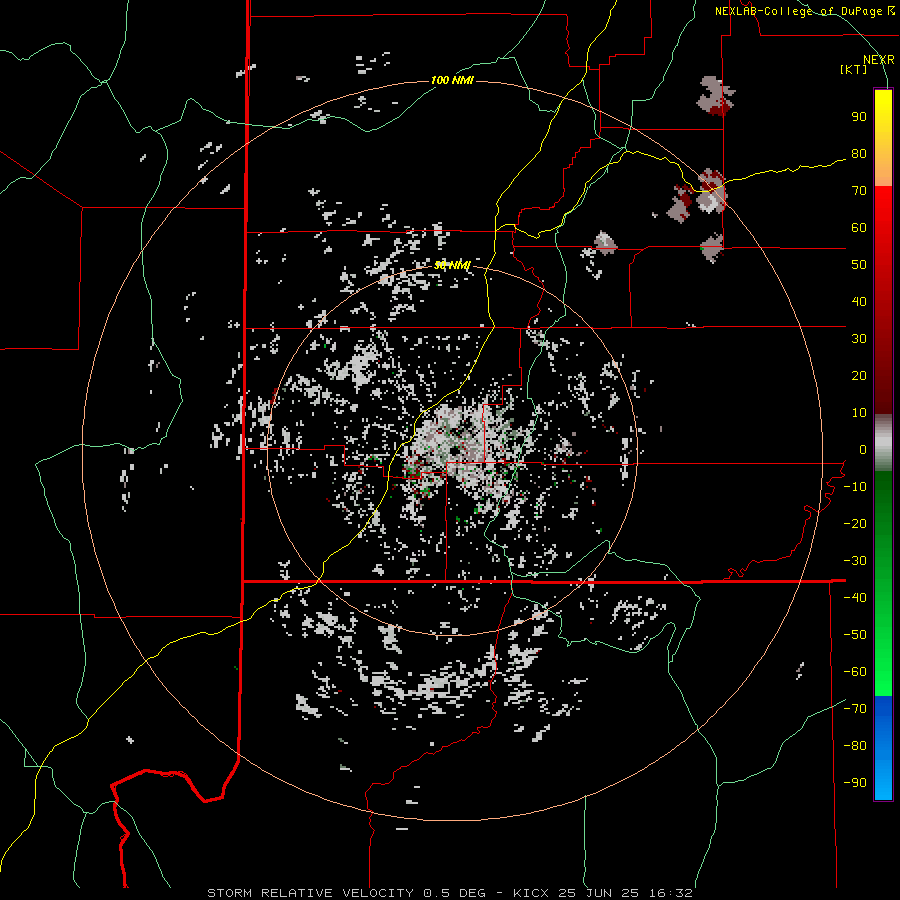Select the -20 value on the velocity scale
Image resolution: width=900 pixels, height=900 pixels.
pyautogui.click(x=855, y=523)
